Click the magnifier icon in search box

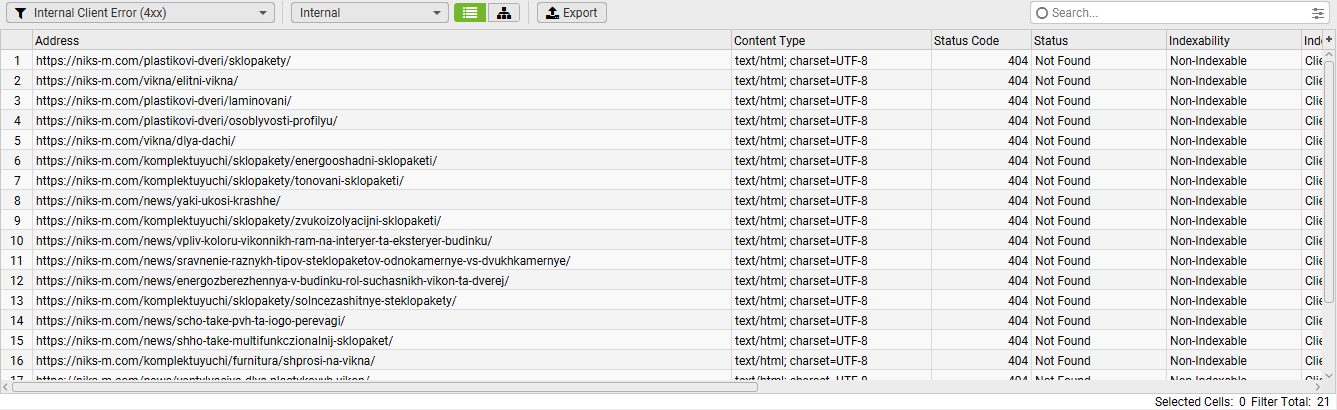coord(1042,13)
